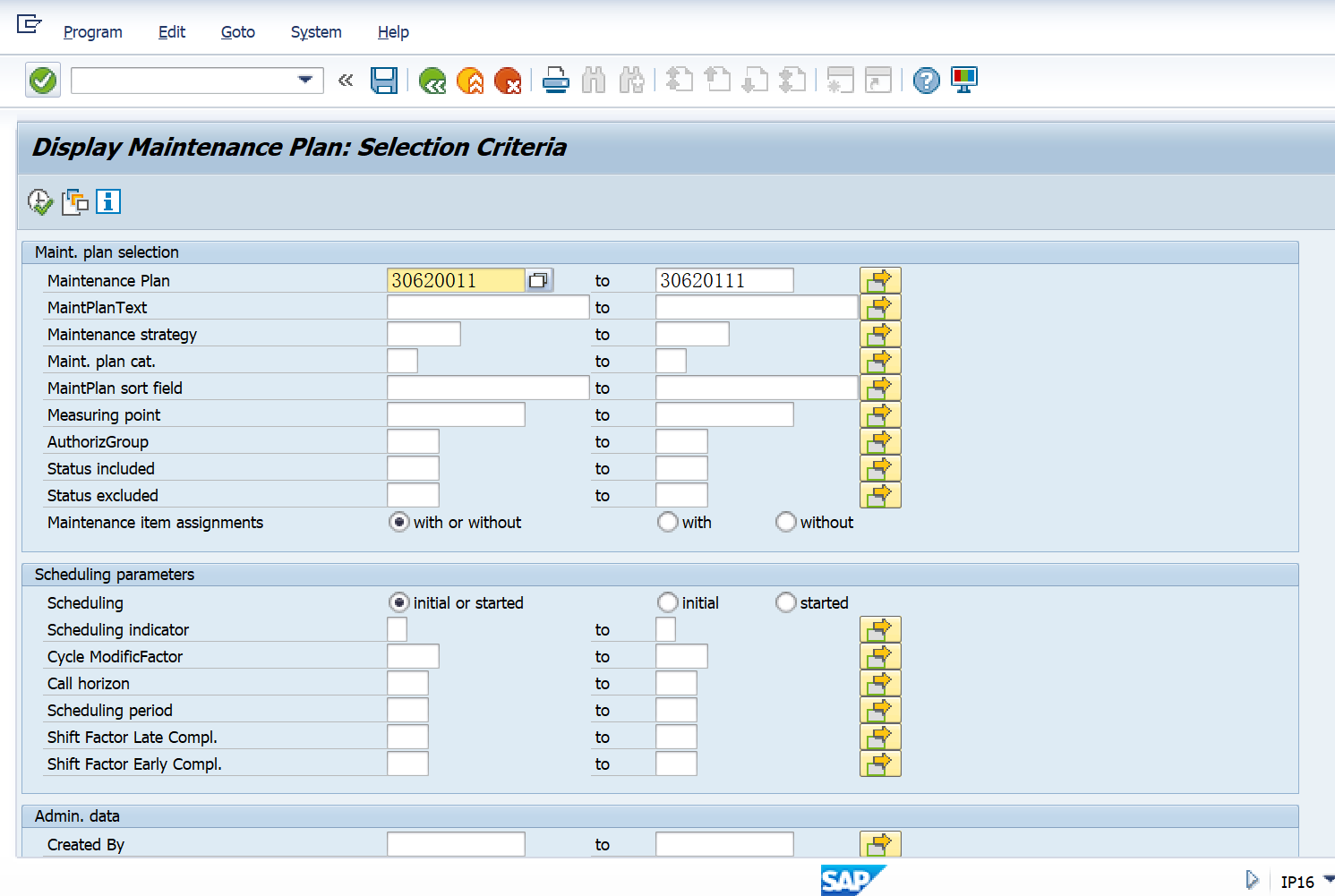
Task: Click the Save floppy disk icon
Action: 384,81
